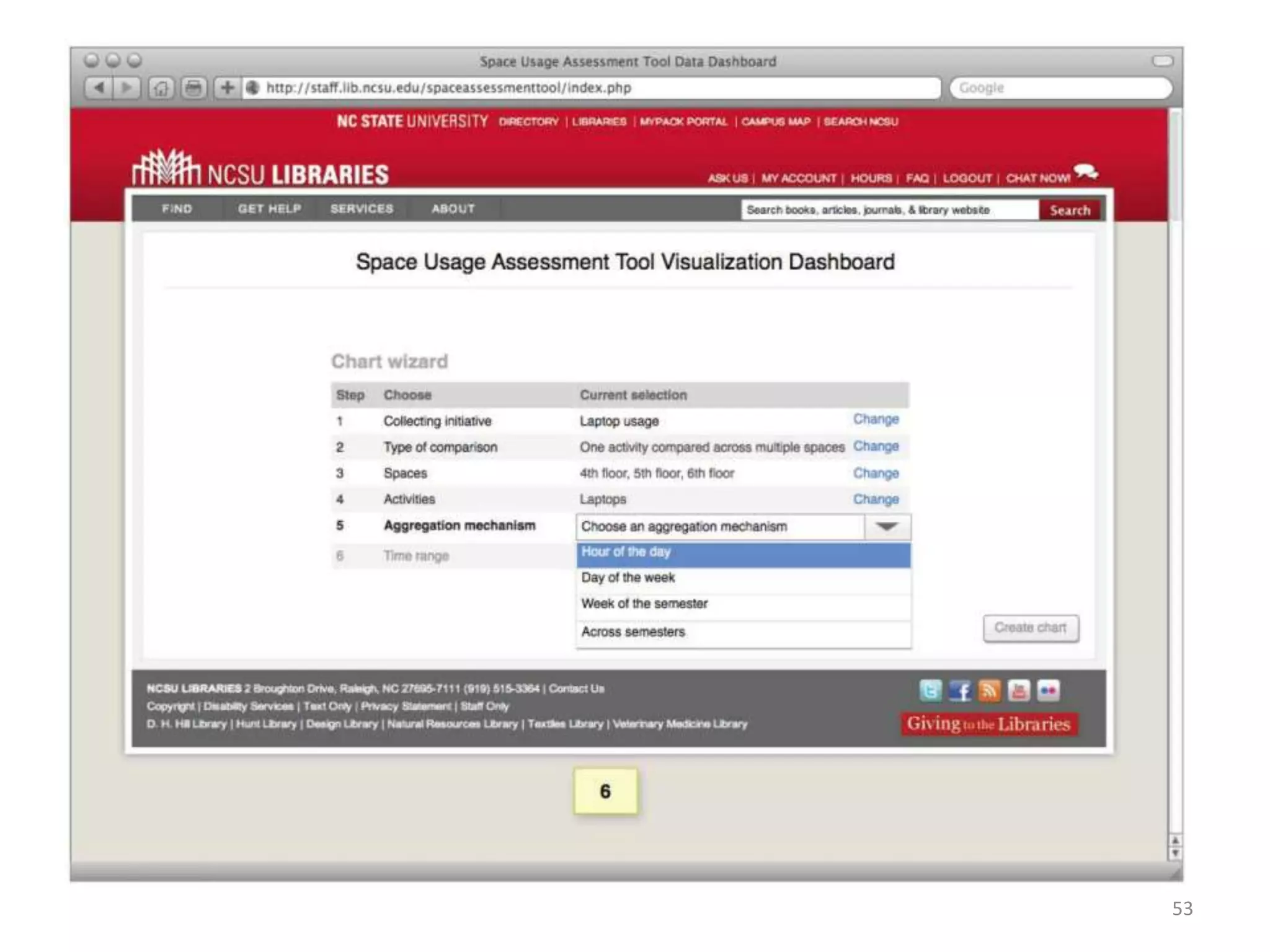
Task: Open the GET HELP navigation menu
Action: point(269,209)
